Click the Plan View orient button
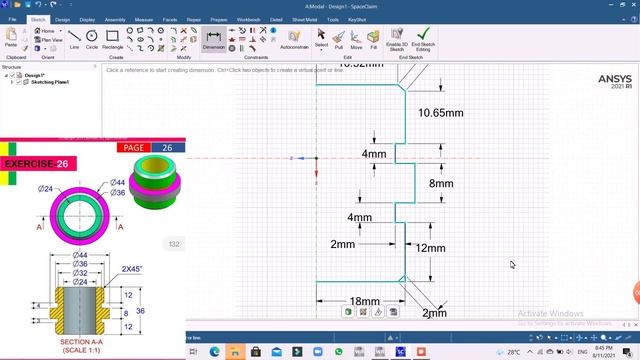 (x=48, y=40)
